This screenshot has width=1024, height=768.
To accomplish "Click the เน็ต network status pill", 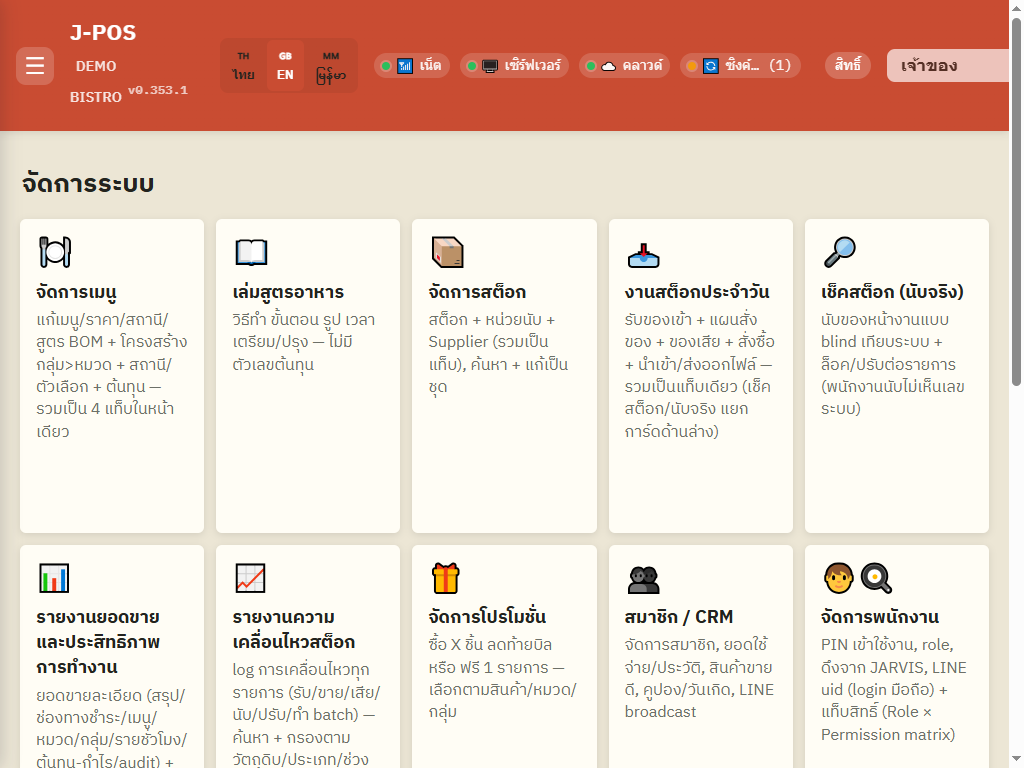I will tap(412, 65).
